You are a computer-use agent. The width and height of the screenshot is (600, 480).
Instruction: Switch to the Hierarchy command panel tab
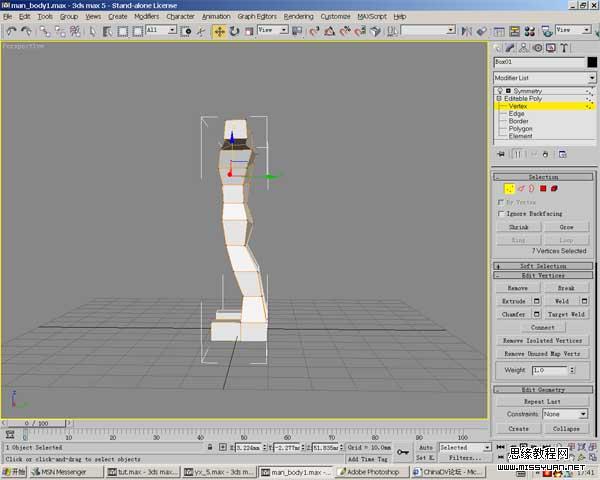(x=524, y=48)
